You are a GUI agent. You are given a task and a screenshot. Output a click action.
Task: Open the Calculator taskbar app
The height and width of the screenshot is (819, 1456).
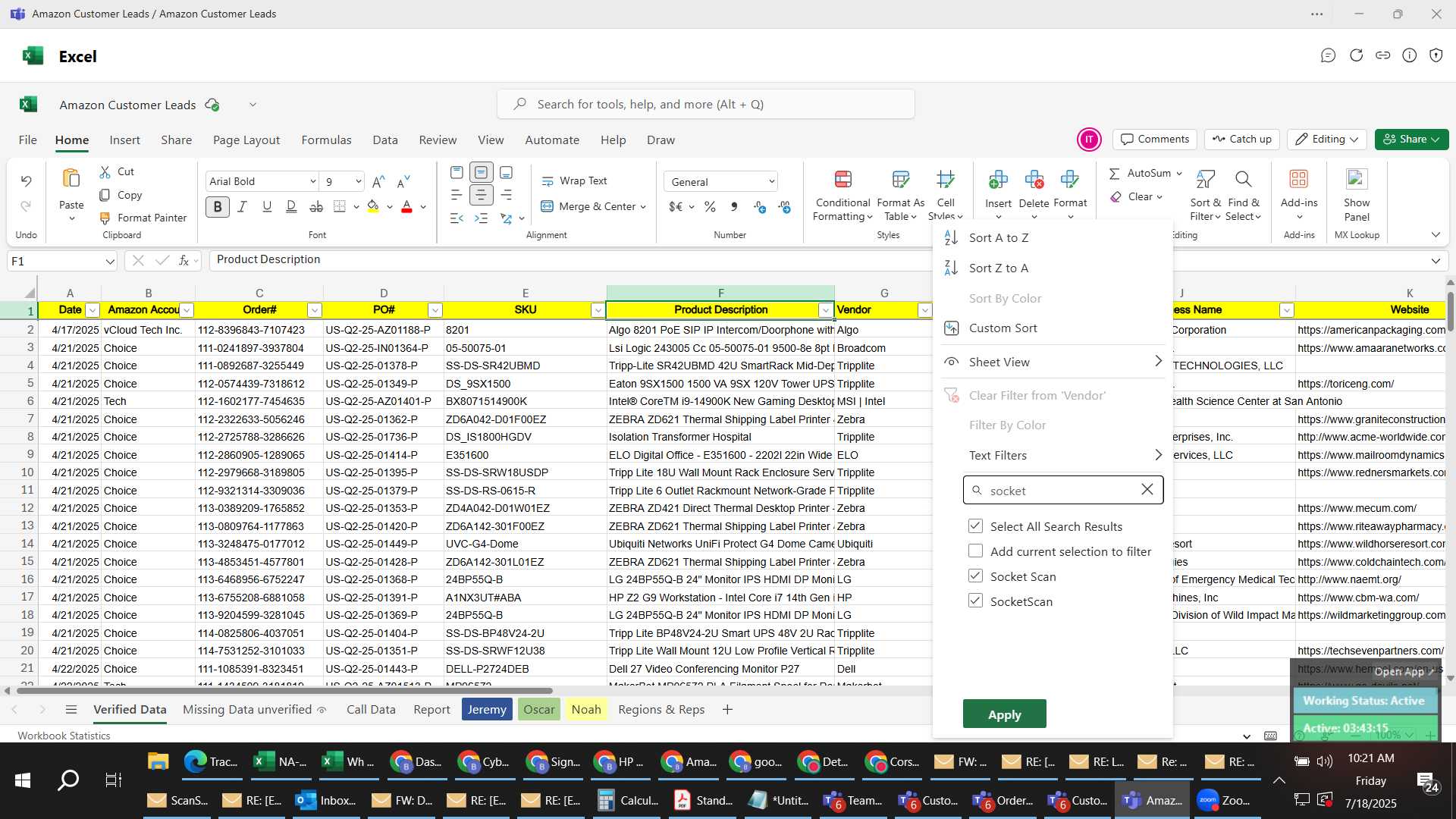(629, 800)
